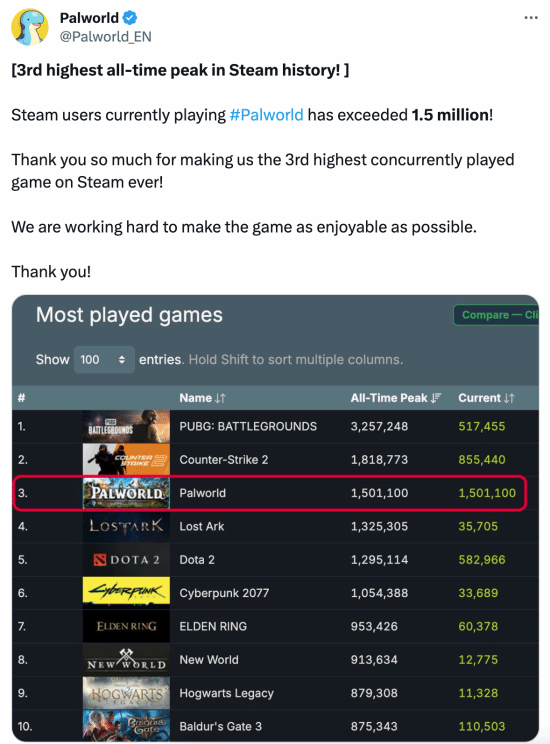Open the Lost Ark game name link
The image size is (550, 744).
[x=202, y=526]
